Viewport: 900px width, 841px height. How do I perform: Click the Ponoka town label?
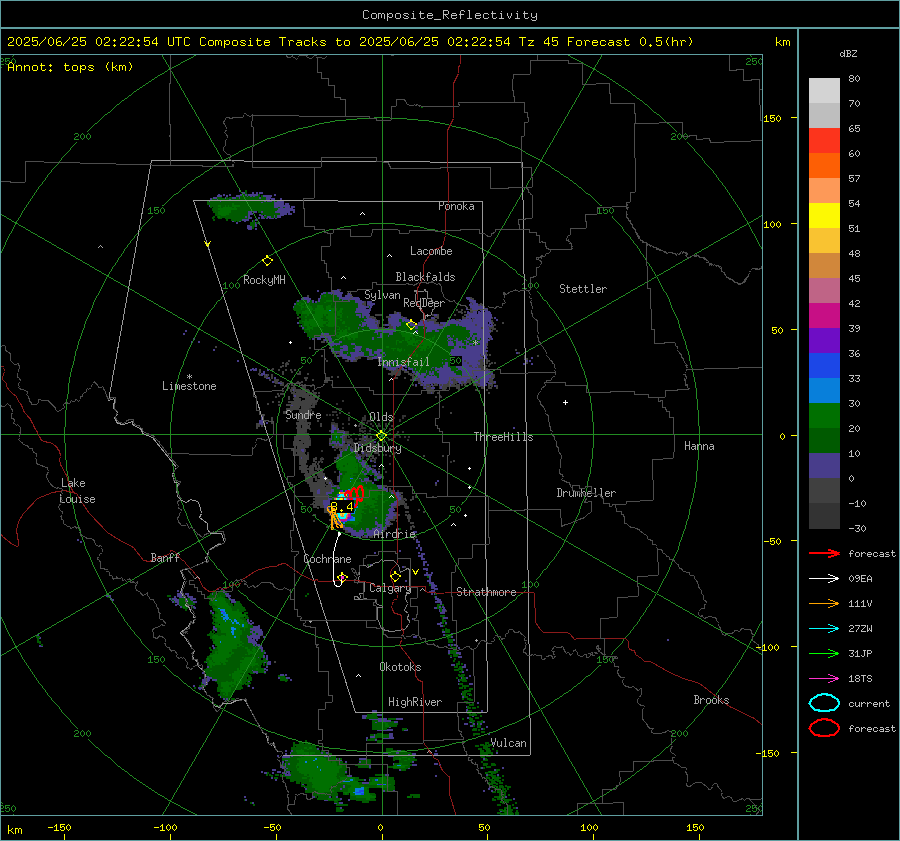click(456, 206)
